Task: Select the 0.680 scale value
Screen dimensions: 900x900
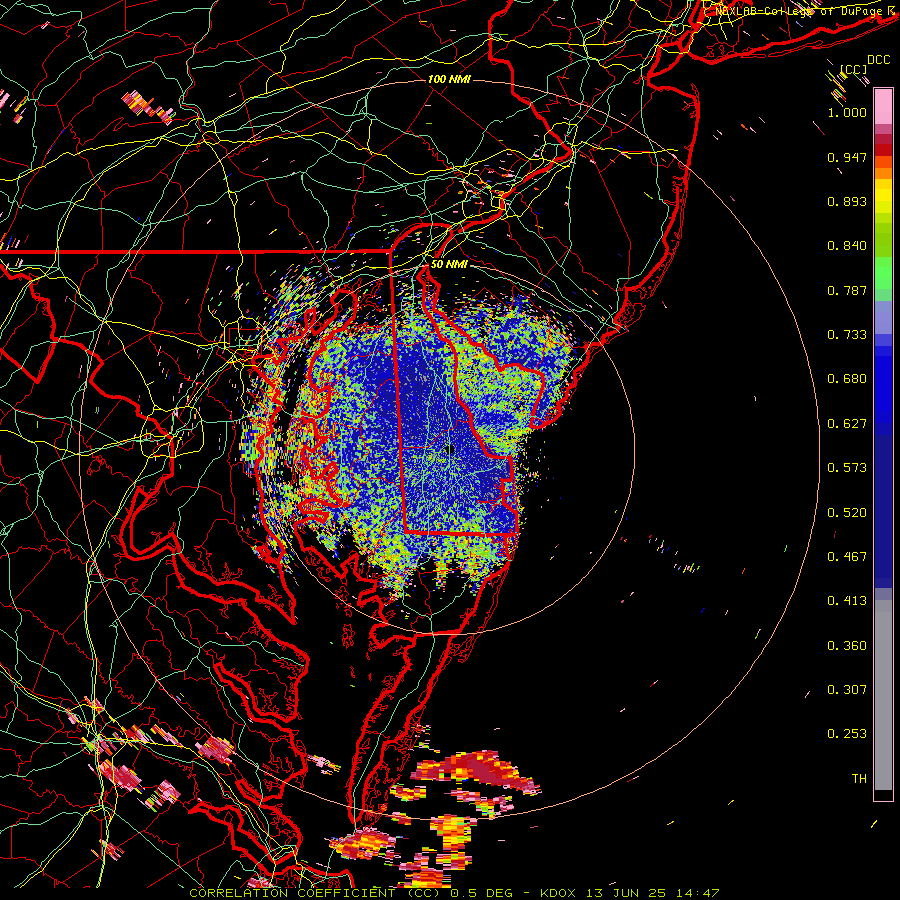Action: (847, 379)
